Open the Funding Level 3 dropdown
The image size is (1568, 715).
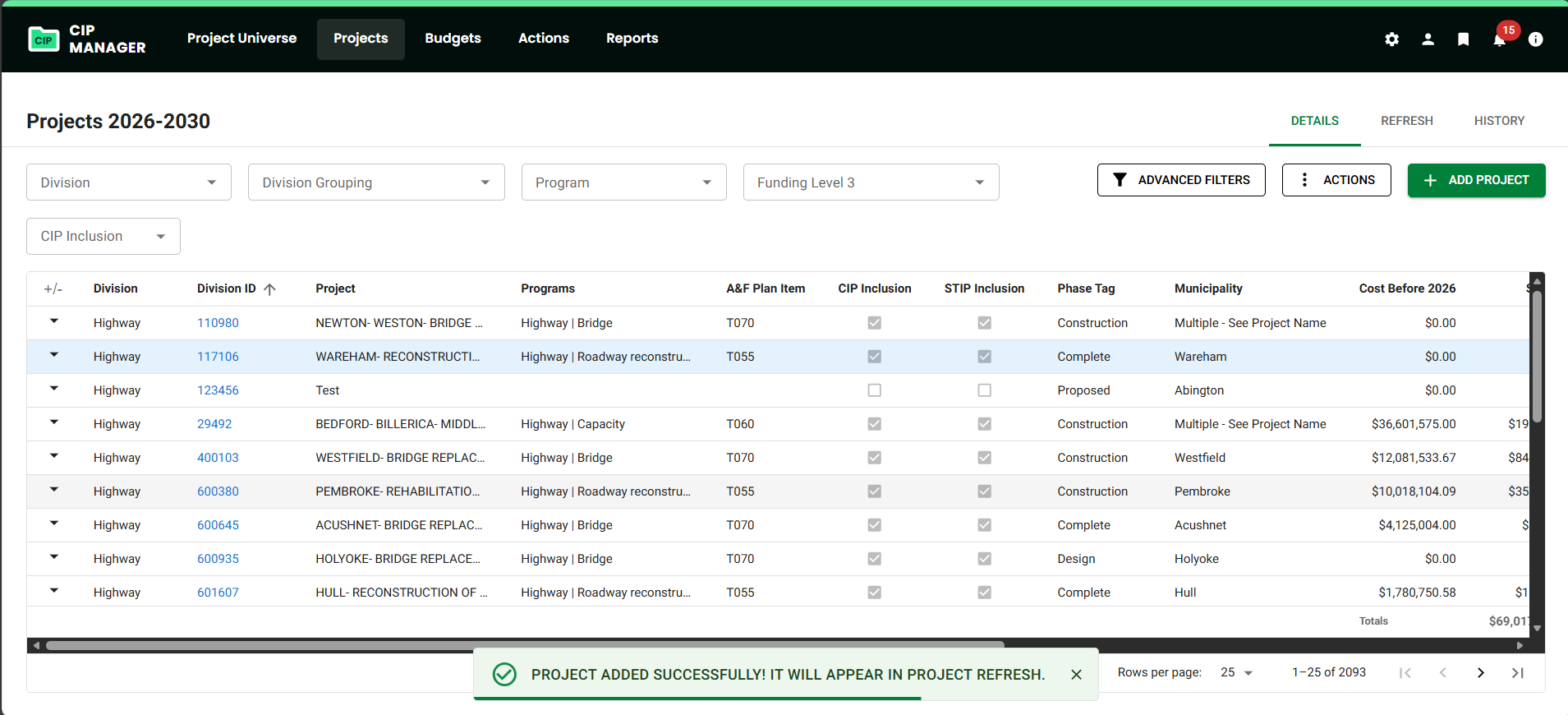tap(871, 182)
